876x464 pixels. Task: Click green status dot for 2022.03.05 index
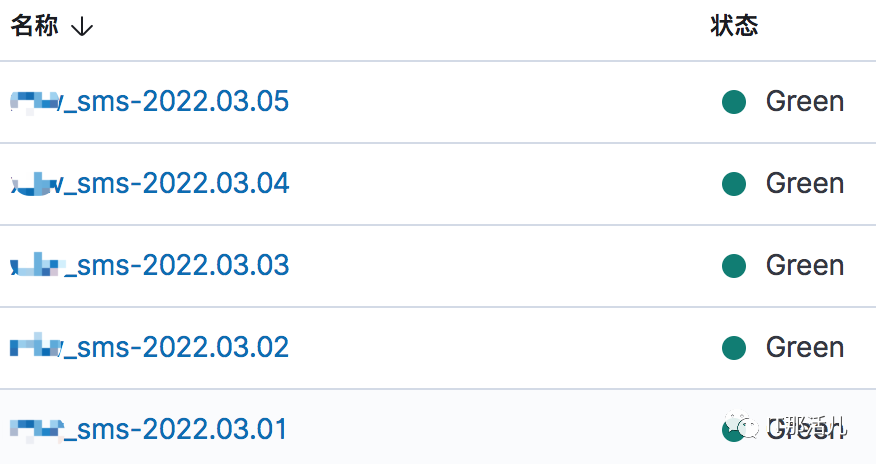coord(734,102)
